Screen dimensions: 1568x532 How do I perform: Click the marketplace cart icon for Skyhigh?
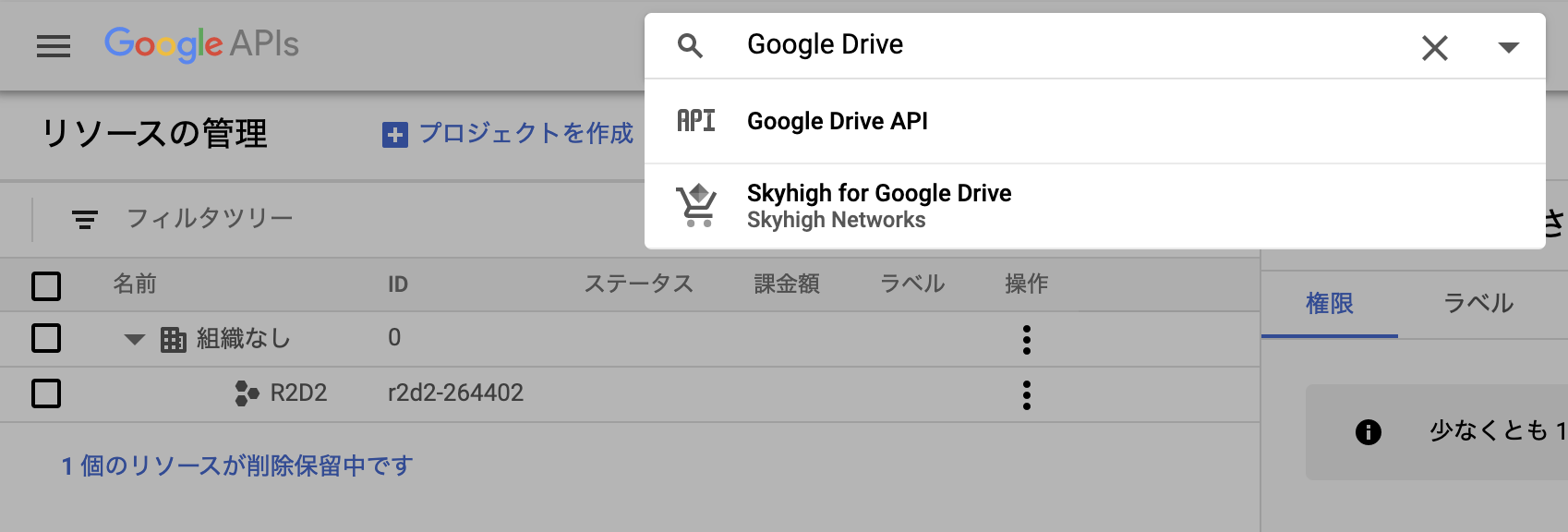[696, 205]
